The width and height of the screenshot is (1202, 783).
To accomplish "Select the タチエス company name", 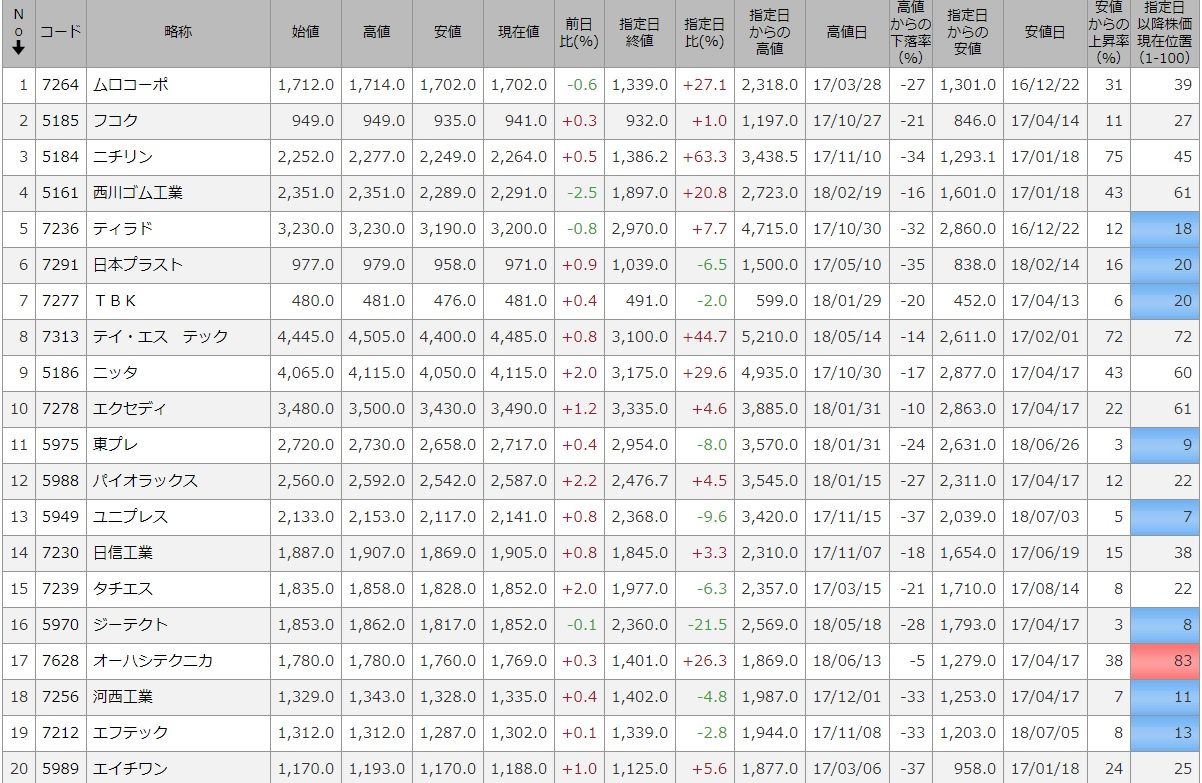I will pyautogui.click(x=122, y=589).
